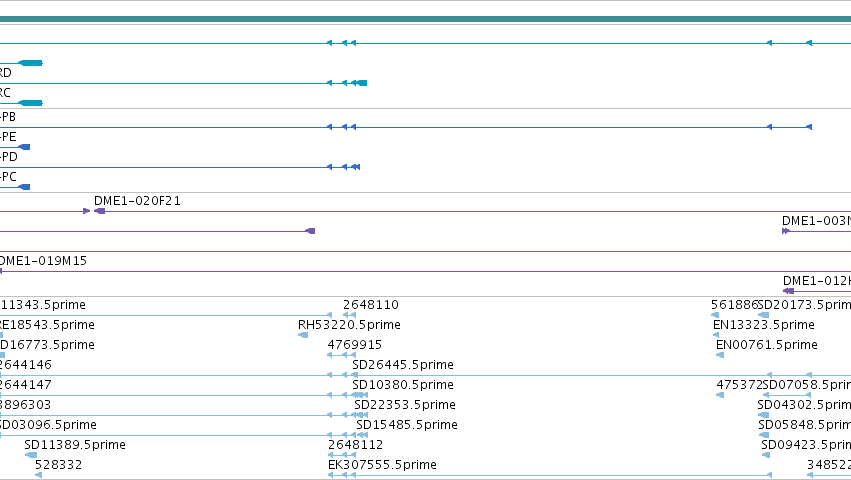Viewport: 851px width, 480px height.
Task: Click the blue exon block under -PE
Action: coord(24,147)
